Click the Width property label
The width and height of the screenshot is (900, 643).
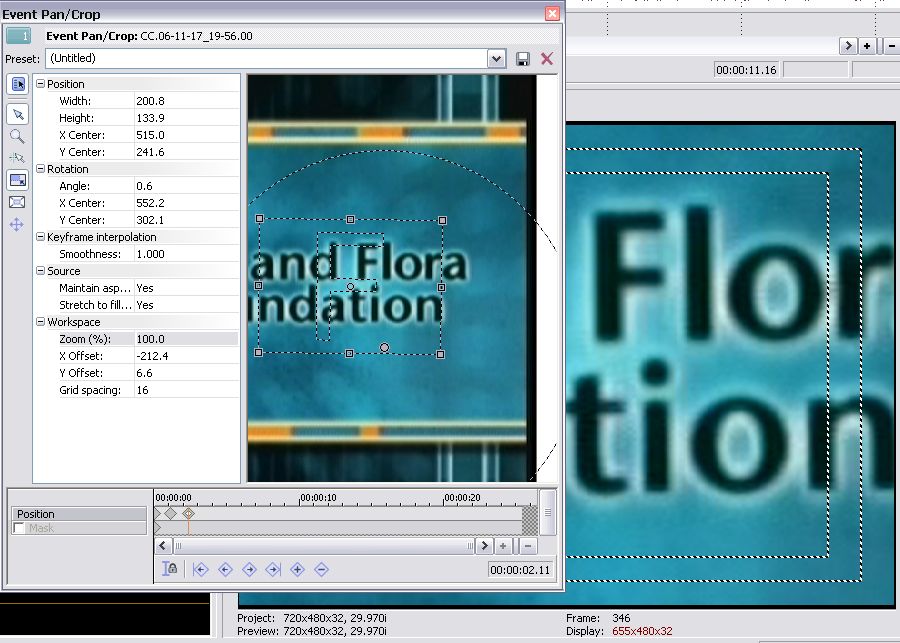(x=75, y=101)
